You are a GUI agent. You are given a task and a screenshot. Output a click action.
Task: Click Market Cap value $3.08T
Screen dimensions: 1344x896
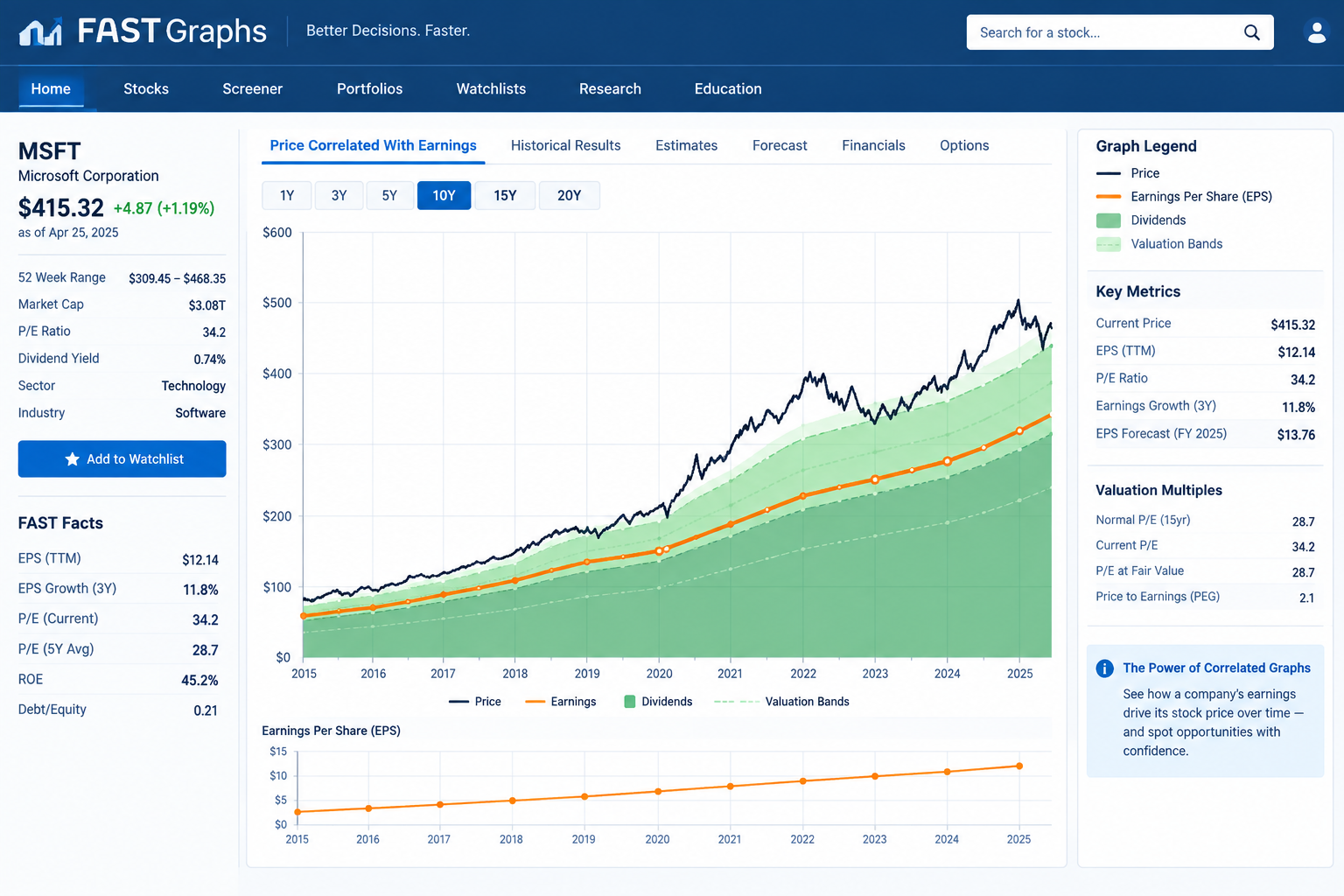pyautogui.click(x=207, y=305)
